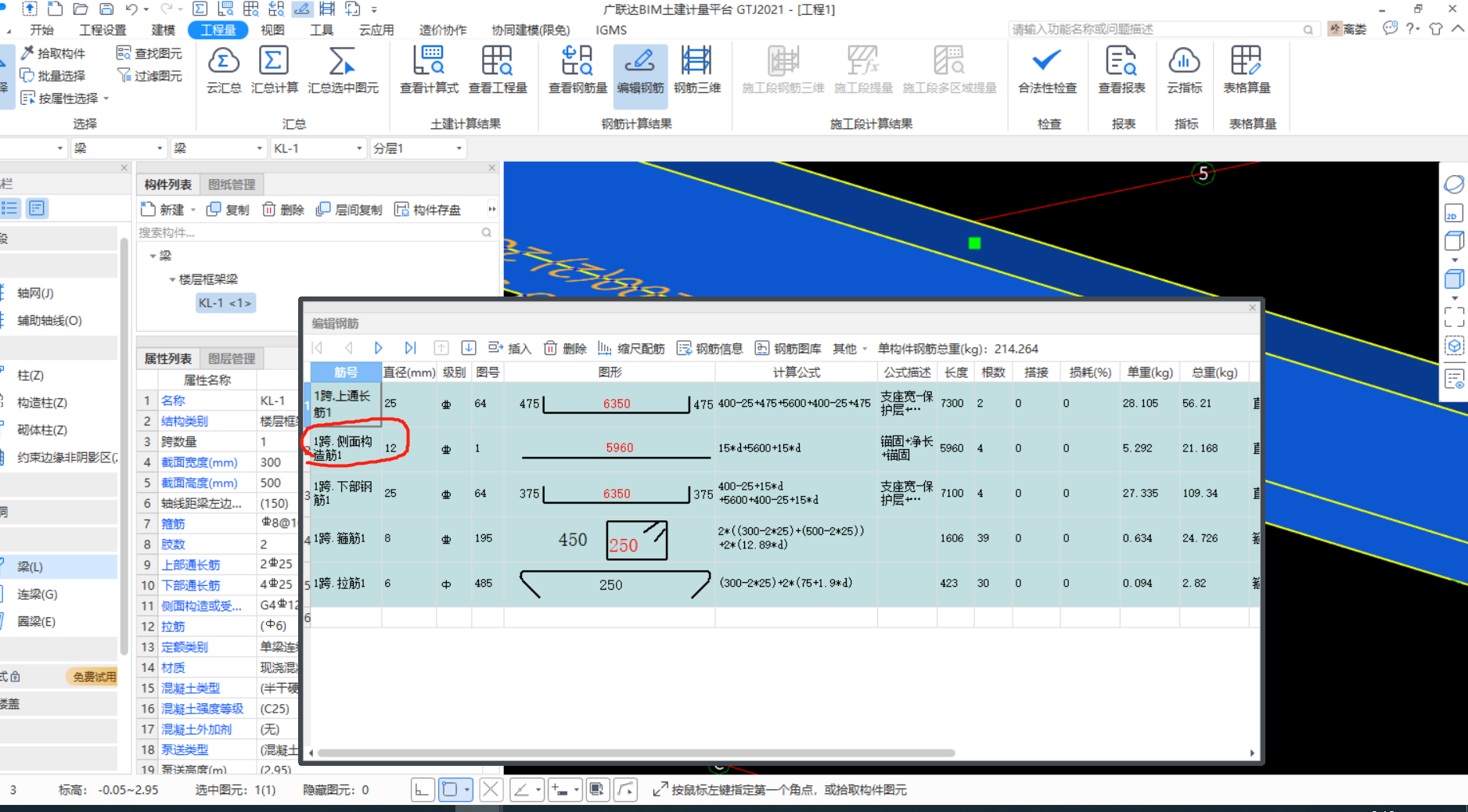
Task: Open 表格算量 table quantity tool
Action: [1247, 70]
